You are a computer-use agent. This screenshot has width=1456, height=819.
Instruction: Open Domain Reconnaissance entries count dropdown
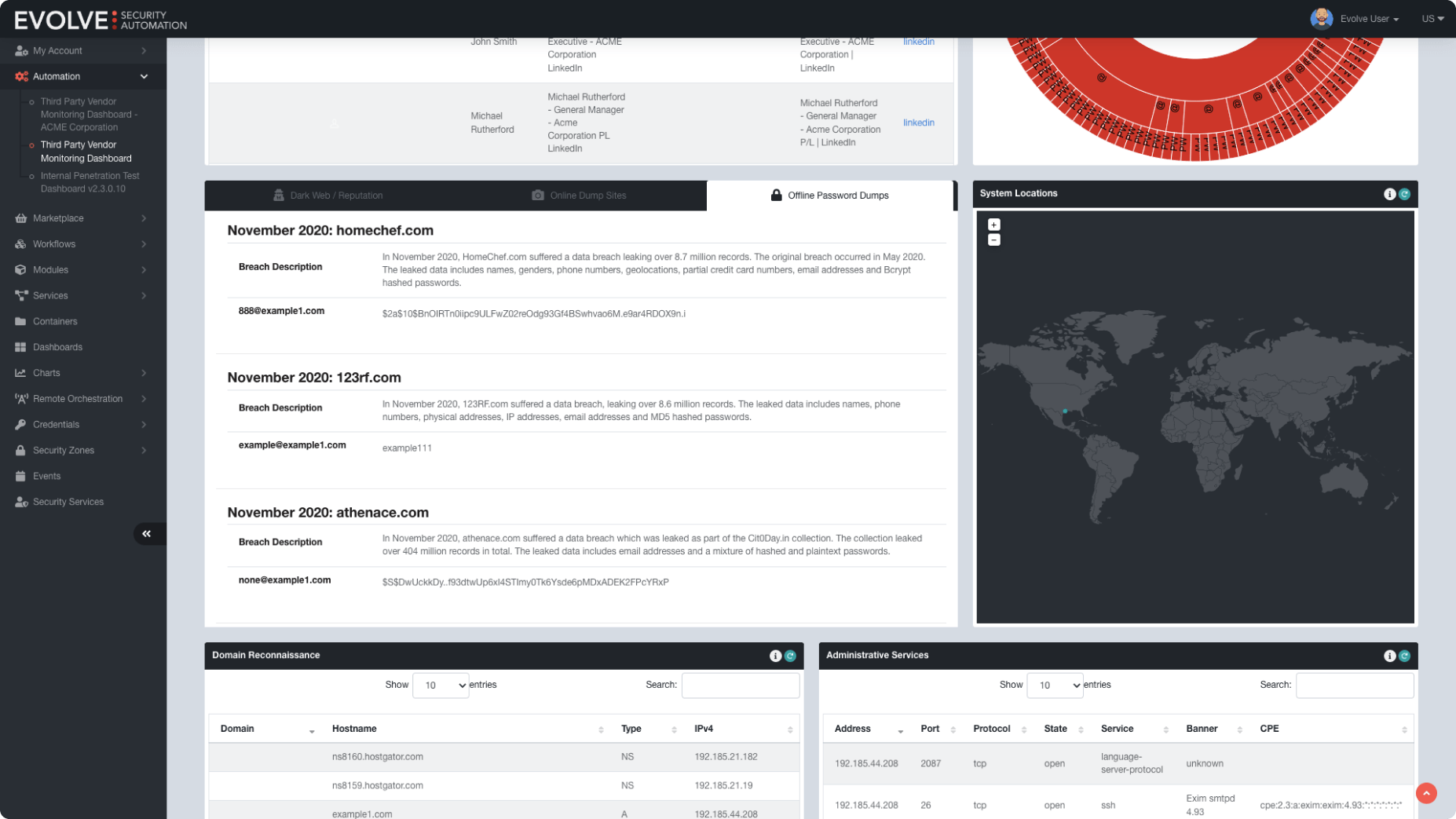tap(441, 686)
